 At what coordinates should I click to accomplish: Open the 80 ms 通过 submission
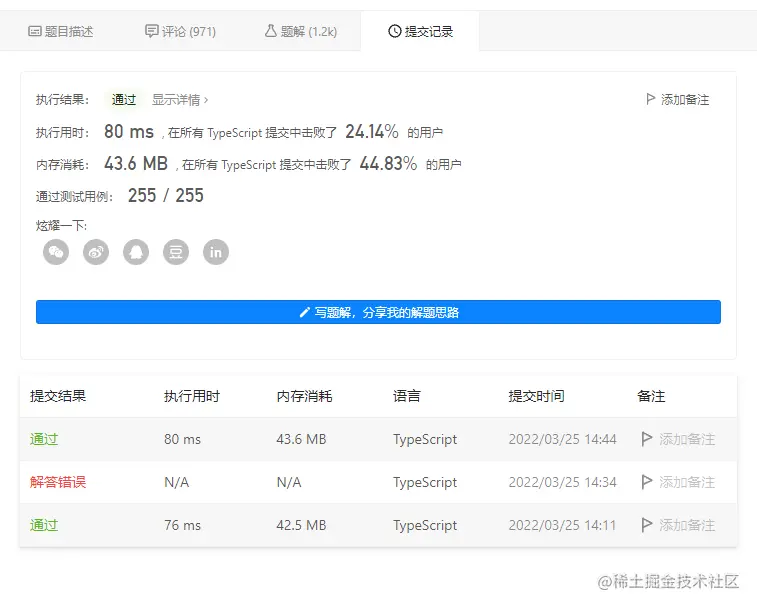[x=44, y=439]
